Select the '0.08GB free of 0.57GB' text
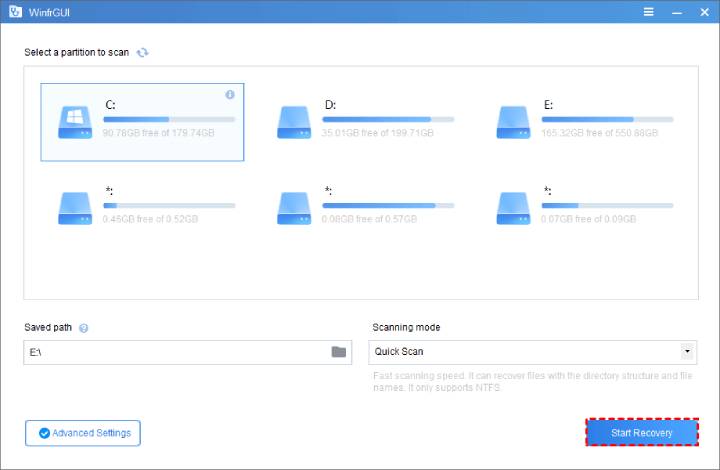 tap(369, 219)
